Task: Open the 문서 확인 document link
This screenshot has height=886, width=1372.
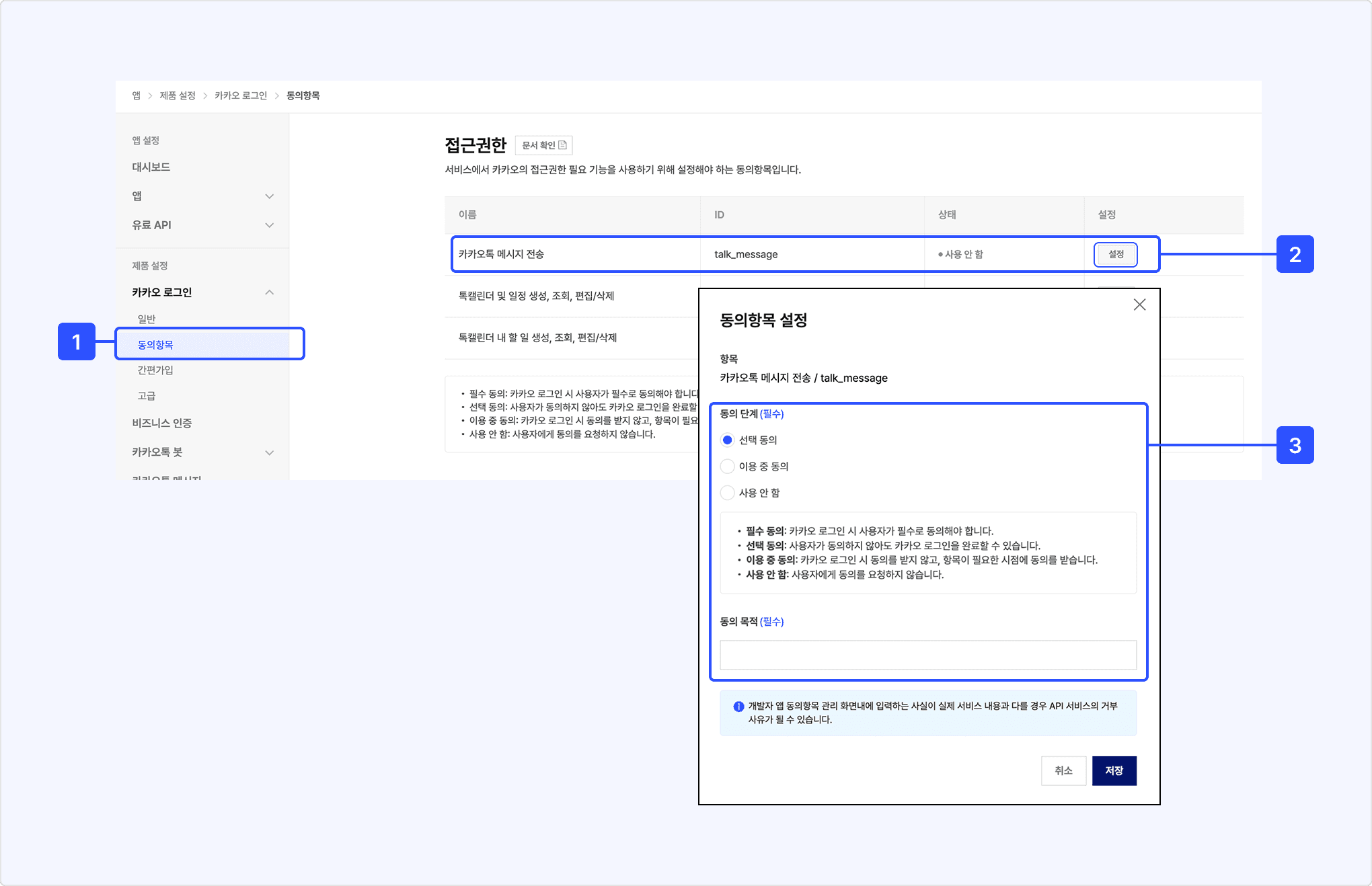Action: (x=544, y=145)
